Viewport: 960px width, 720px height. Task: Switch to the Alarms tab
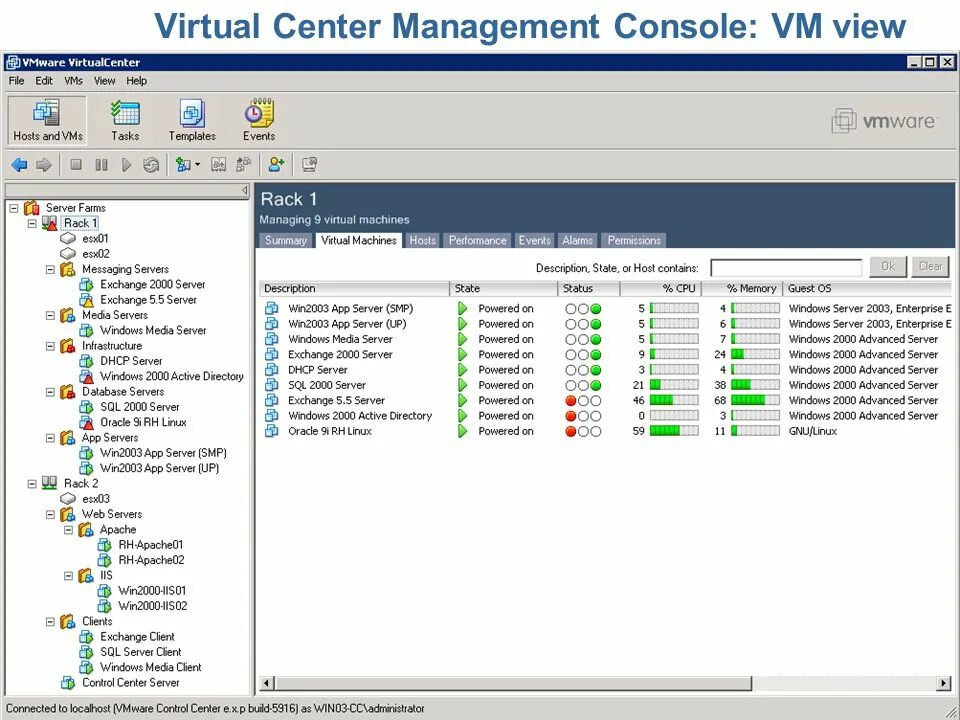(x=577, y=241)
